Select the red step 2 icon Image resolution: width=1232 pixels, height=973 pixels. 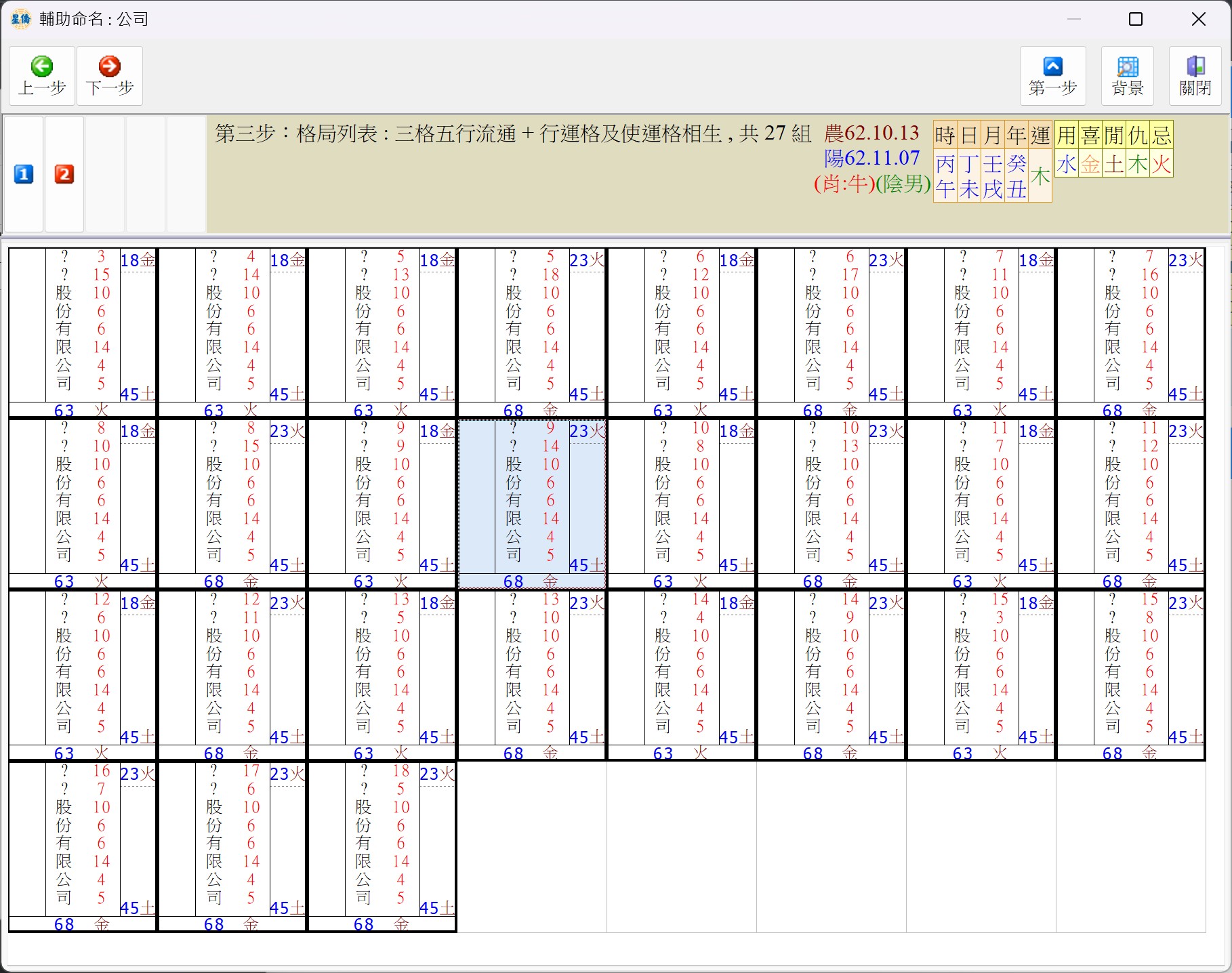[x=64, y=174]
